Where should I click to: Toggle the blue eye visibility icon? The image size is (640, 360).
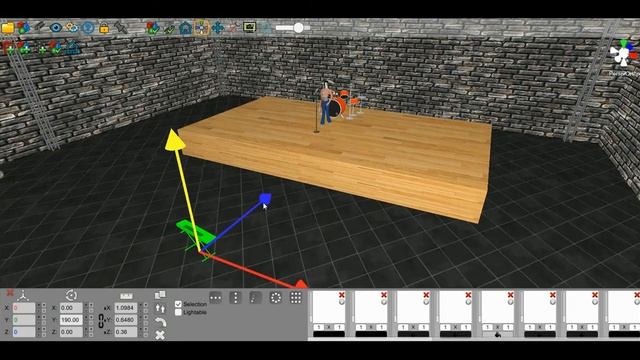(56, 28)
